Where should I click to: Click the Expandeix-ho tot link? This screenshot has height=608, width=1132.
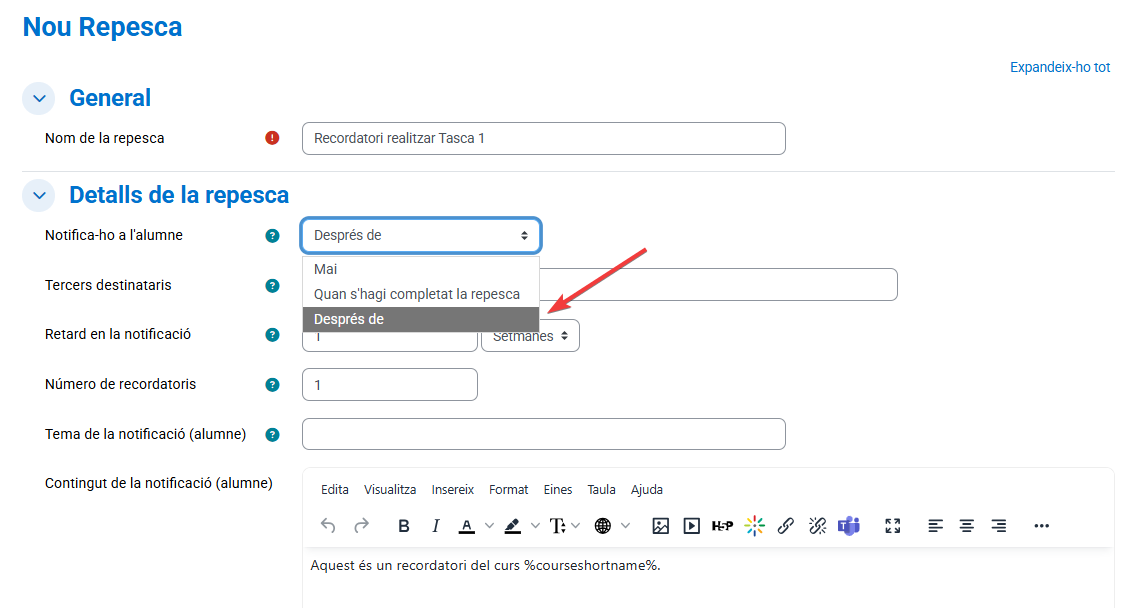(x=1059, y=68)
